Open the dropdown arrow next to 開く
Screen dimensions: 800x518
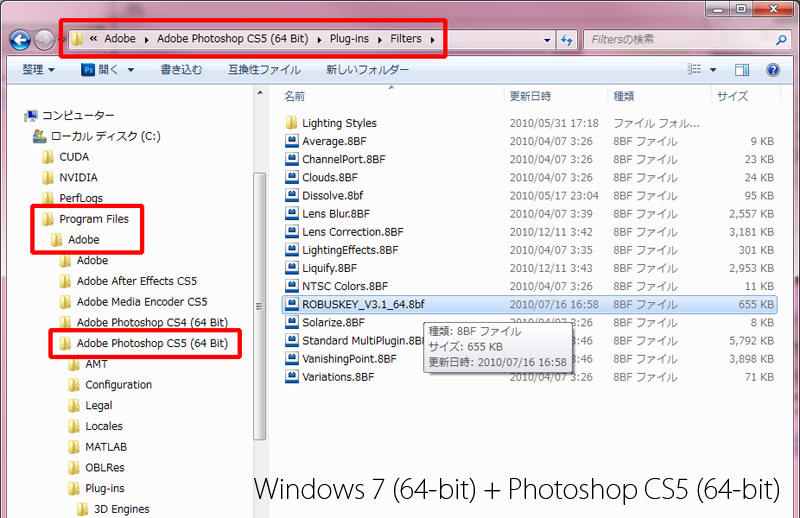click(131, 70)
